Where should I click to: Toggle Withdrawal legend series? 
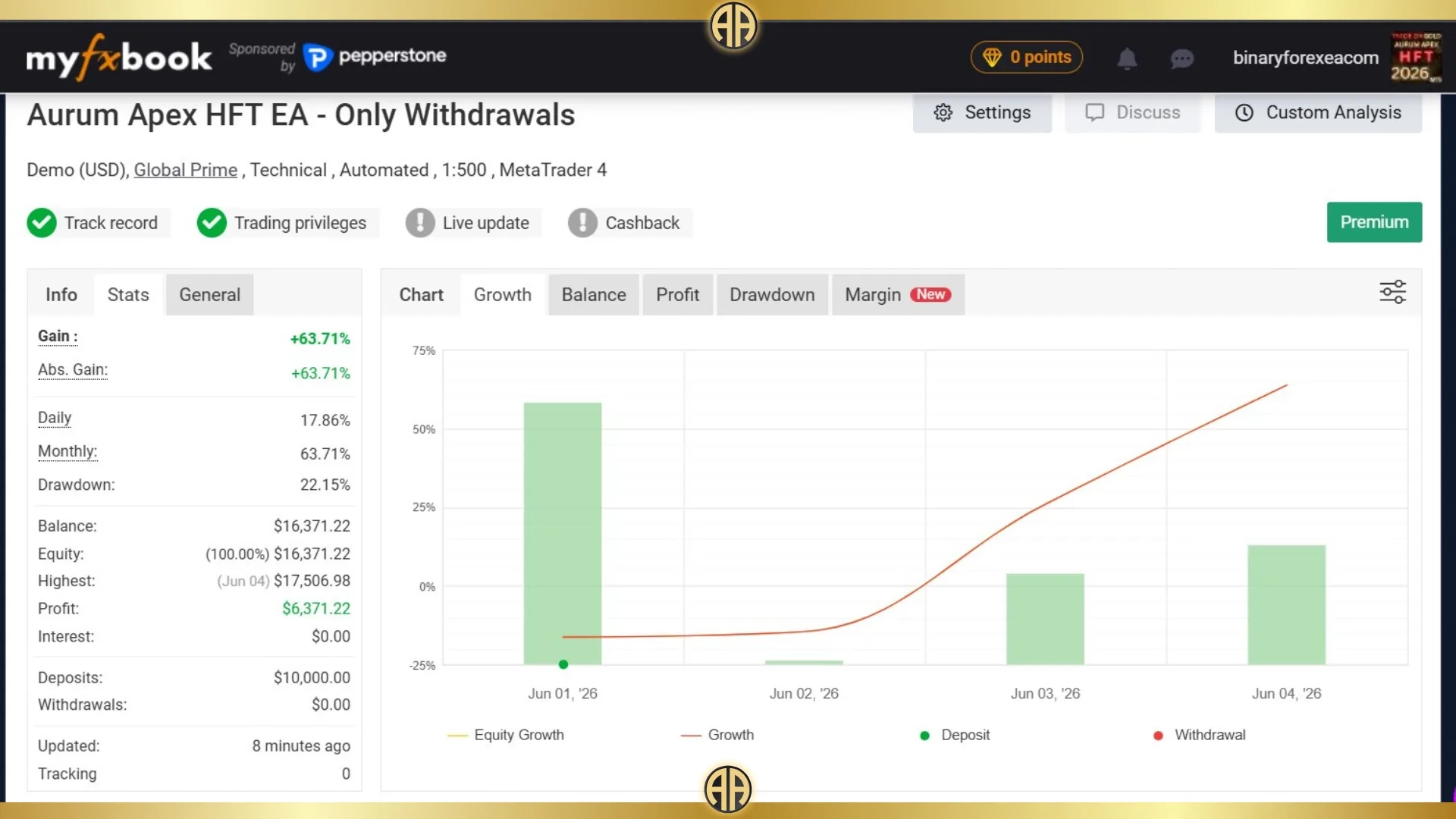(x=1200, y=735)
